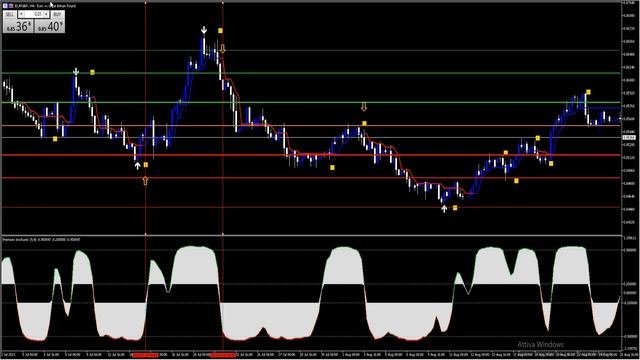Select the white down arrow at the highest peak
Screen dimensions: 640x360
[204, 30]
